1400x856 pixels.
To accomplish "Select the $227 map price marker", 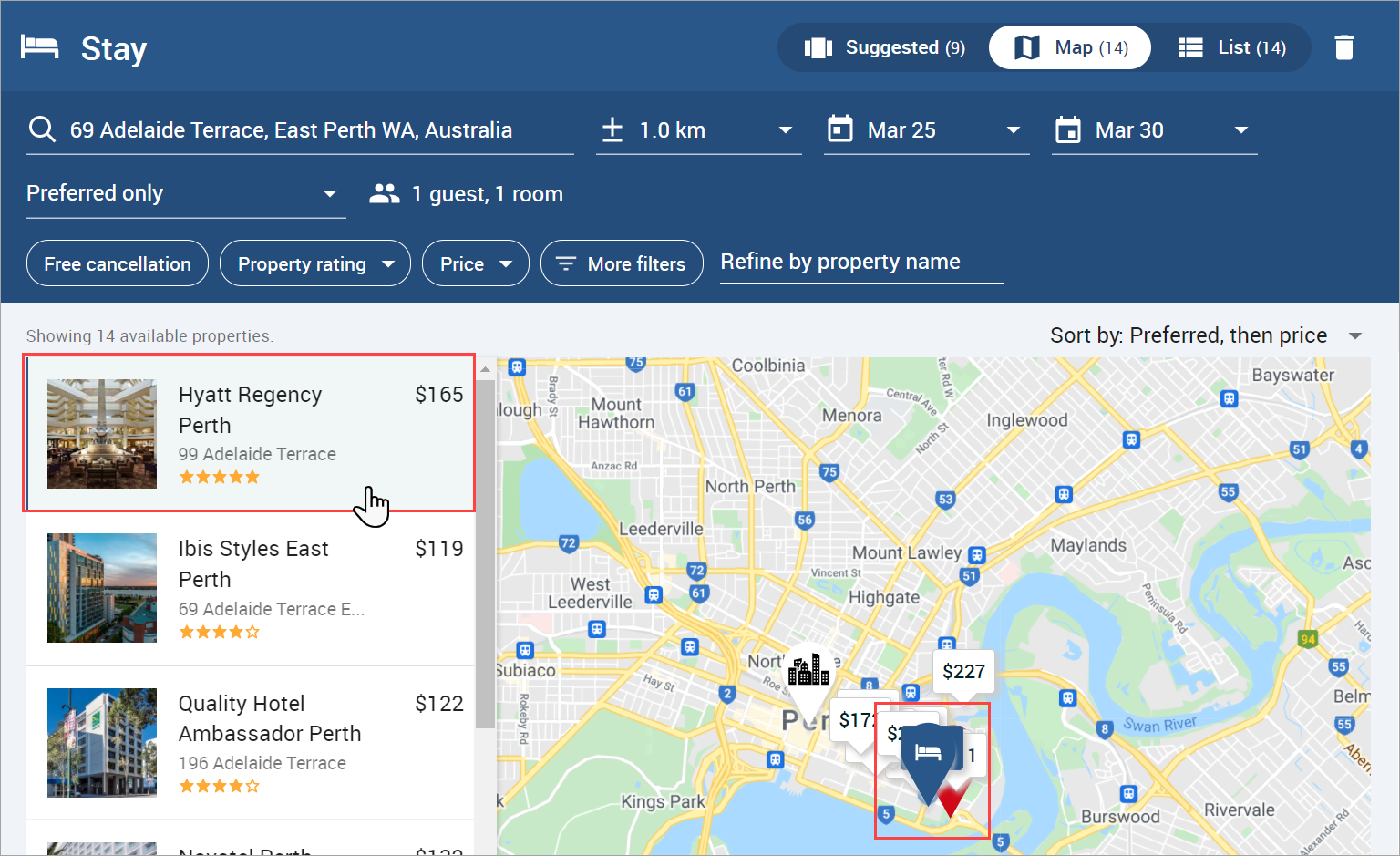I will coord(963,672).
